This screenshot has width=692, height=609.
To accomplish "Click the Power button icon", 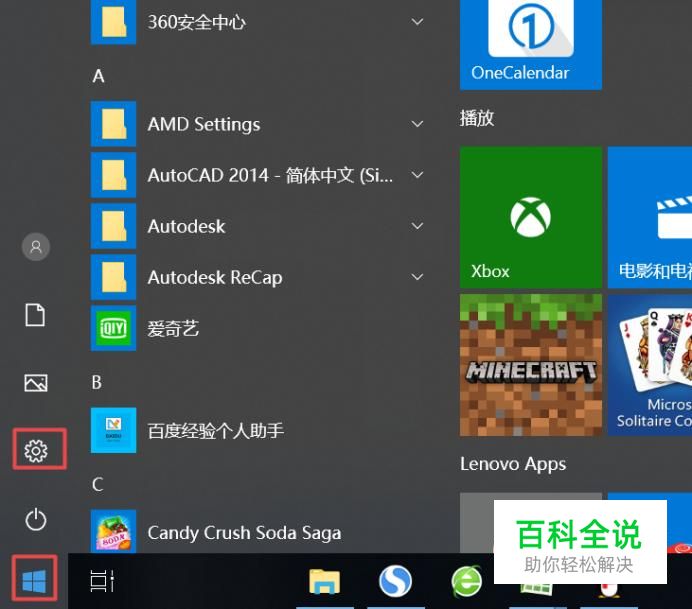I will point(36,519).
